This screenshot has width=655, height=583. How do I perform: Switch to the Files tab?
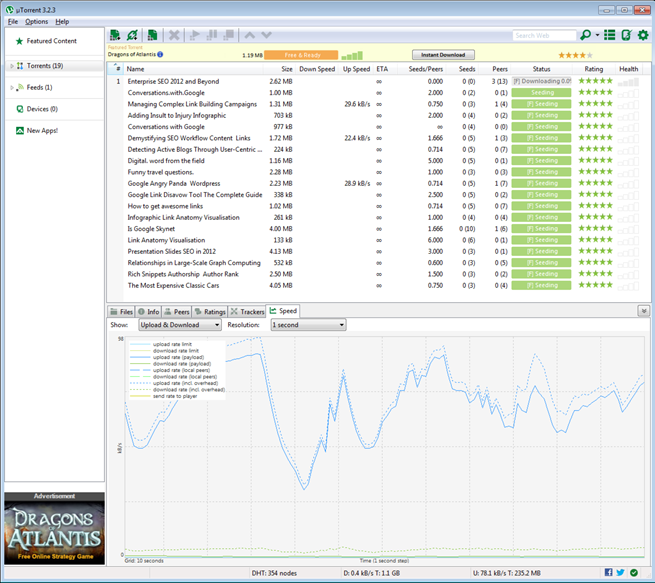pyautogui.click(x=121, y=312)
